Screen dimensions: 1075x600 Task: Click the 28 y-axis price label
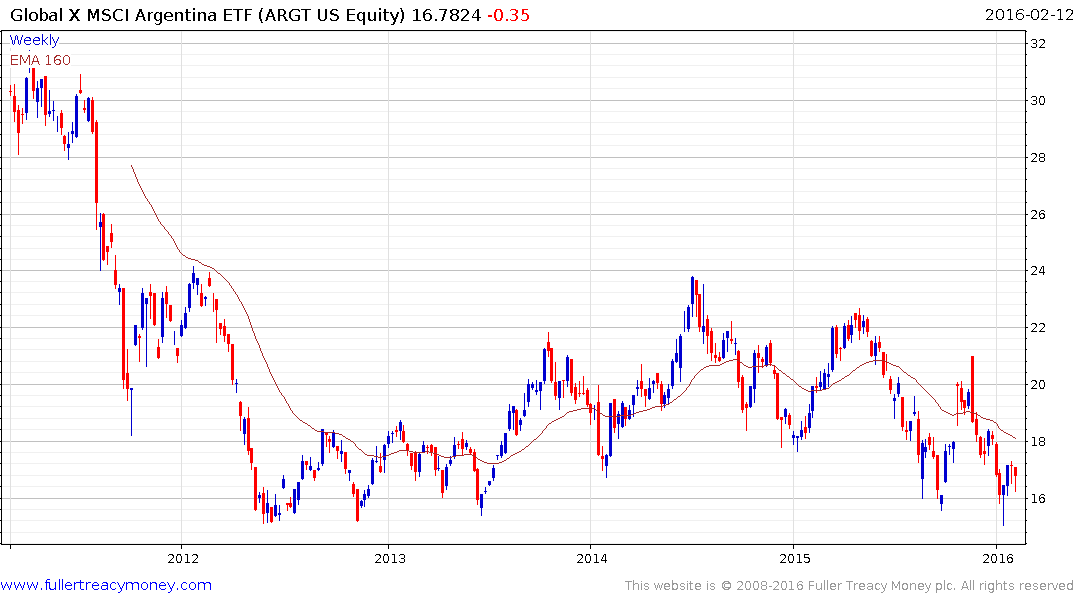click(1038, 158)
